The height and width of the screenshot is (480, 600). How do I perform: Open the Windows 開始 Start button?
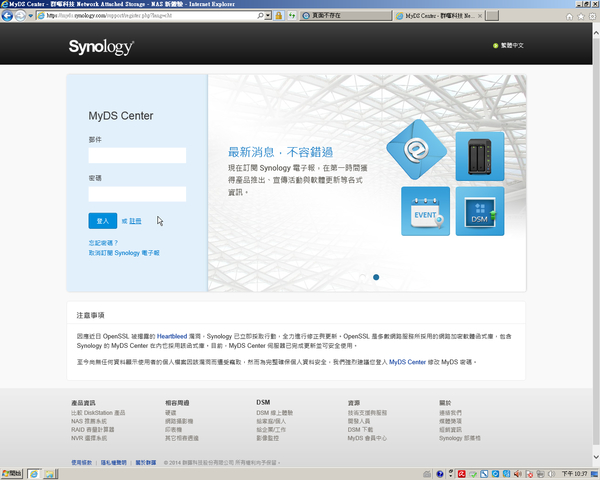pyautogui.click(x=12, y=474)
